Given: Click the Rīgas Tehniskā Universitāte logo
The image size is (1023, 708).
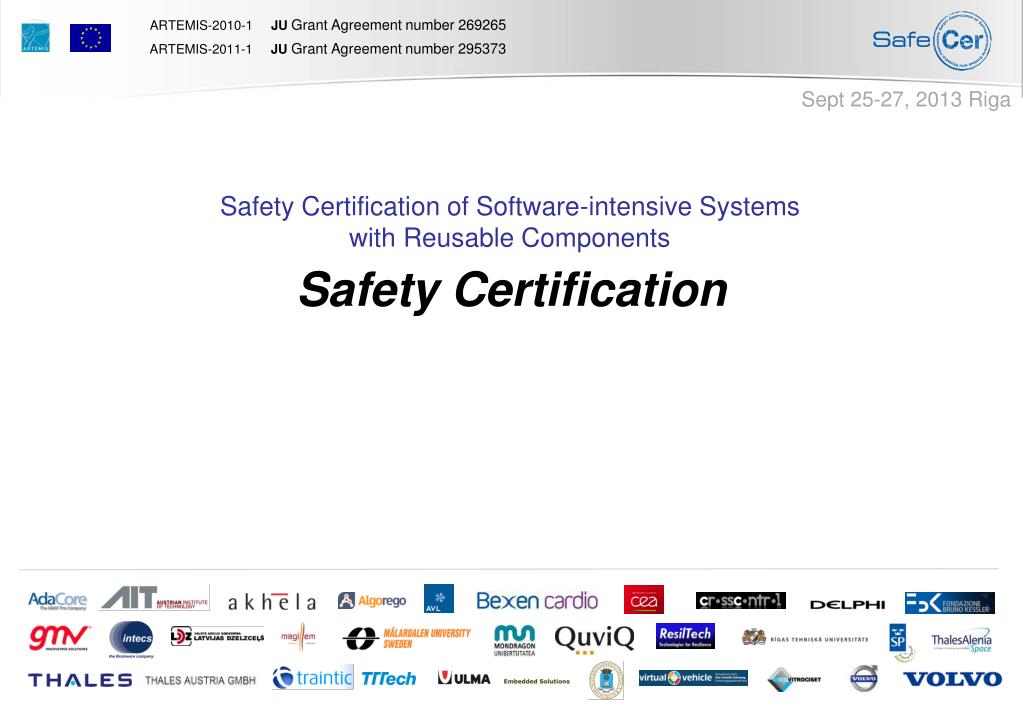Looking at the screenshot, I should coord(805,638).
